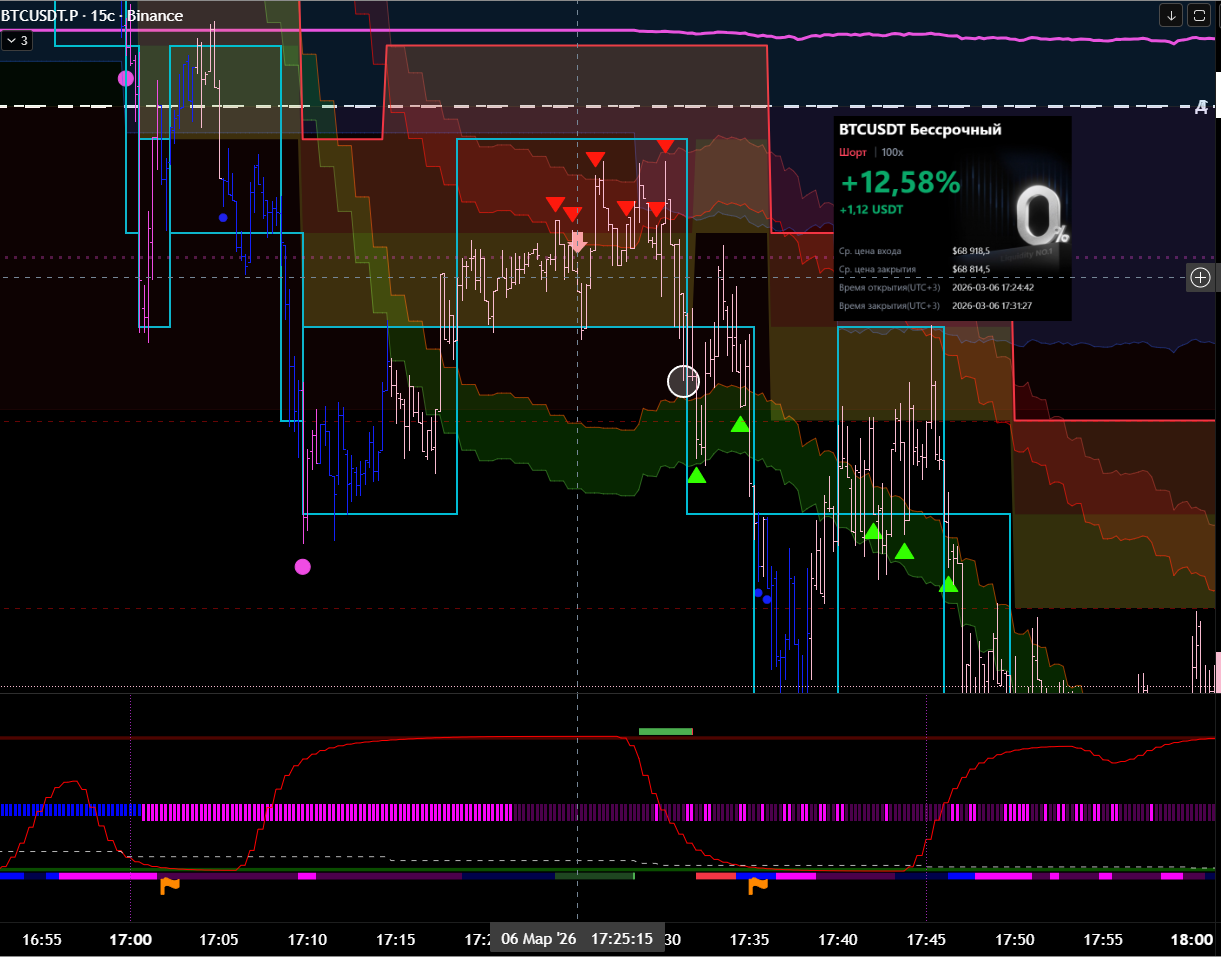This screenshot has height=957, width=1221.
Task: Click the 18:00 label on the time axis
Action: [1193, 939]
